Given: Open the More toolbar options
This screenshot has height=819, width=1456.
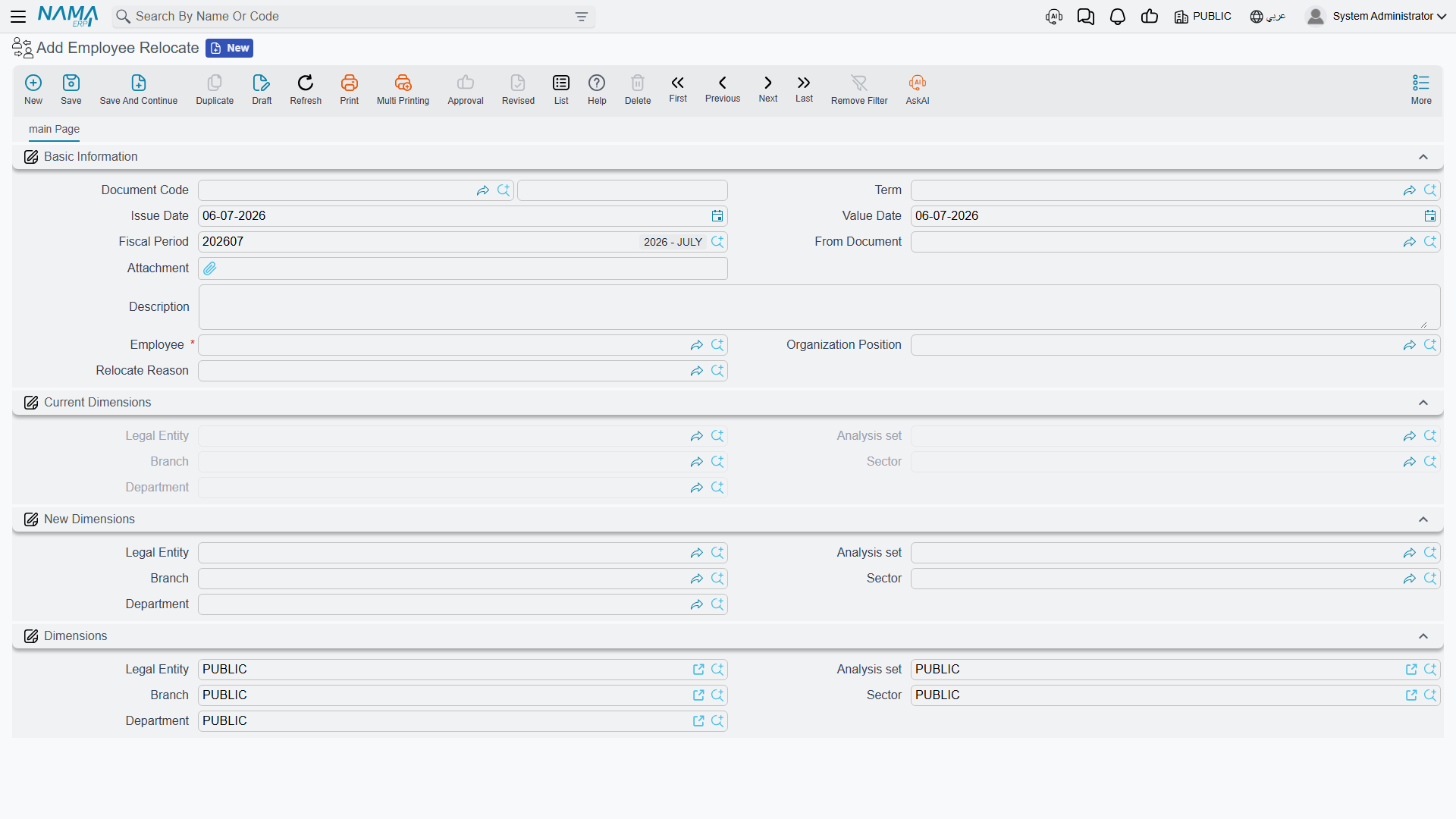Looking at the screenshot, I should pyautogui.click(x=1421, y=89).
